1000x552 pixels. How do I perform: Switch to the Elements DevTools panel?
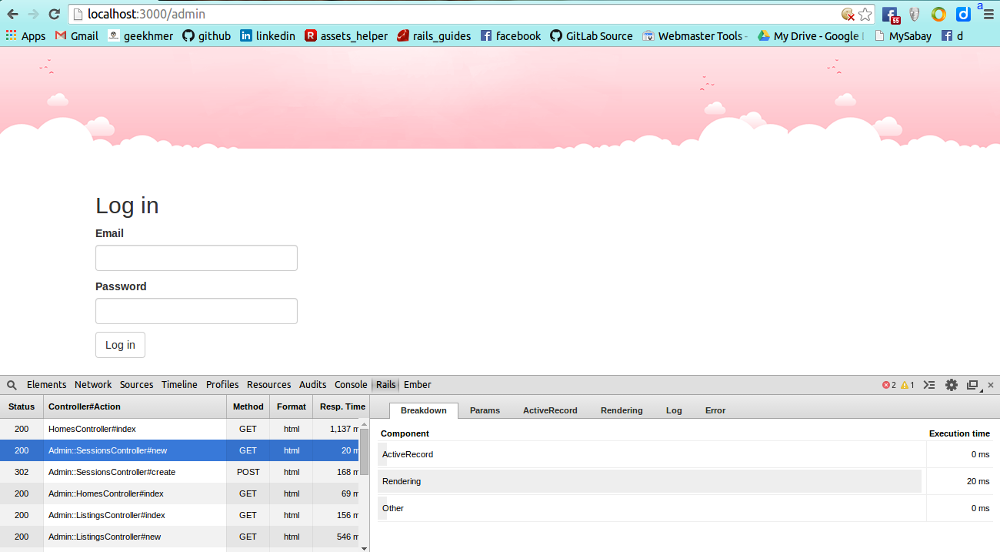[x=47, y=385]
